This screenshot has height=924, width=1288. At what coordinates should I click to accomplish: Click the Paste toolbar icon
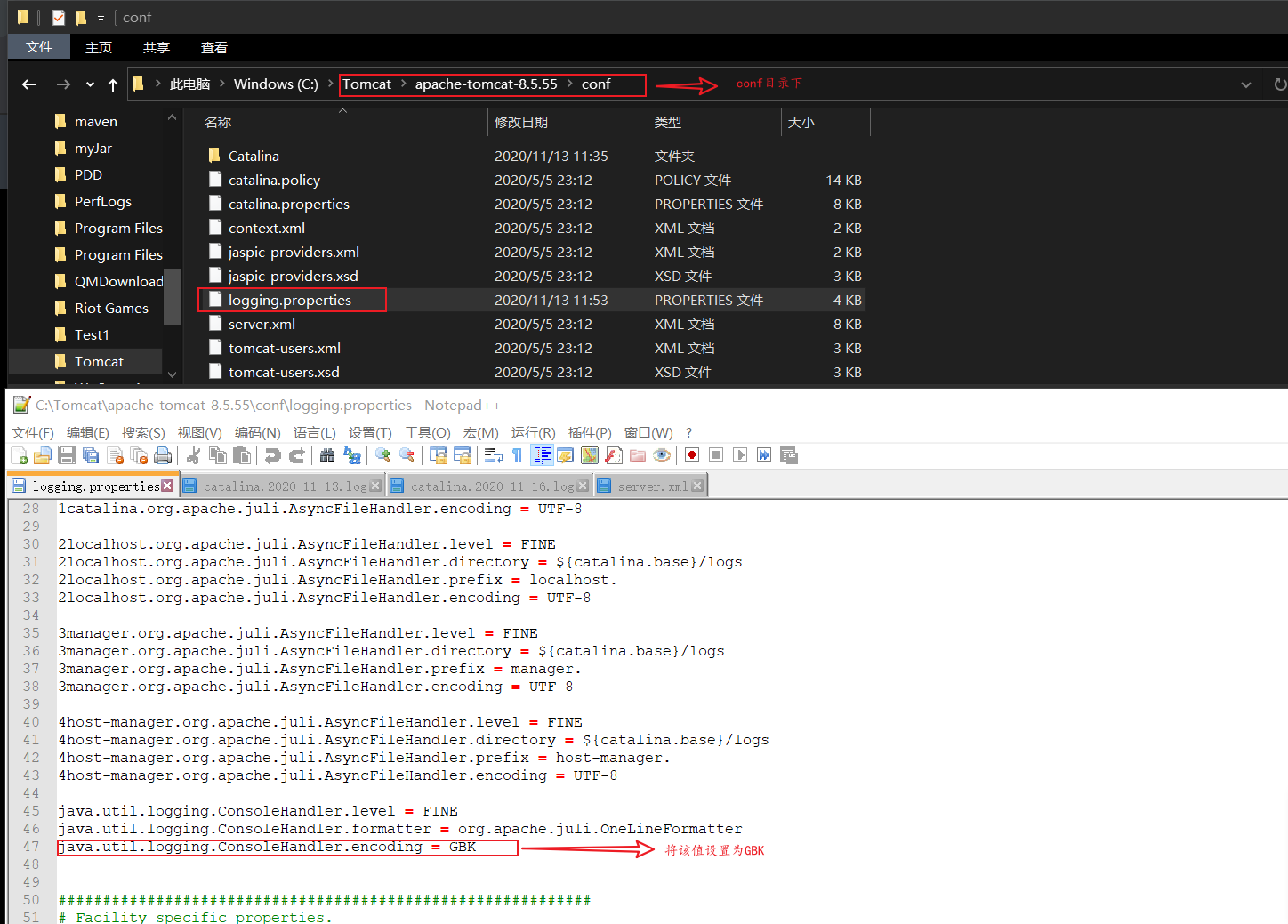pyautogui.click(x=241, y=455)
